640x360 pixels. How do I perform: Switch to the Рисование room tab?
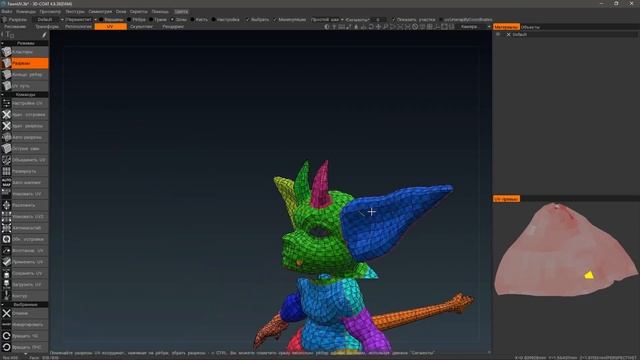(x=15, y=27)
